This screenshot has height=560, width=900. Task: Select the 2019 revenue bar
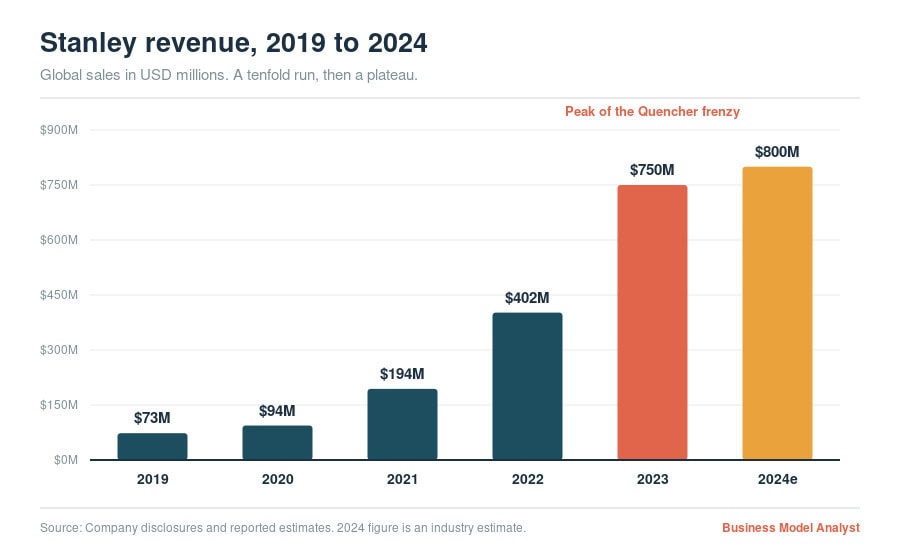153,446
